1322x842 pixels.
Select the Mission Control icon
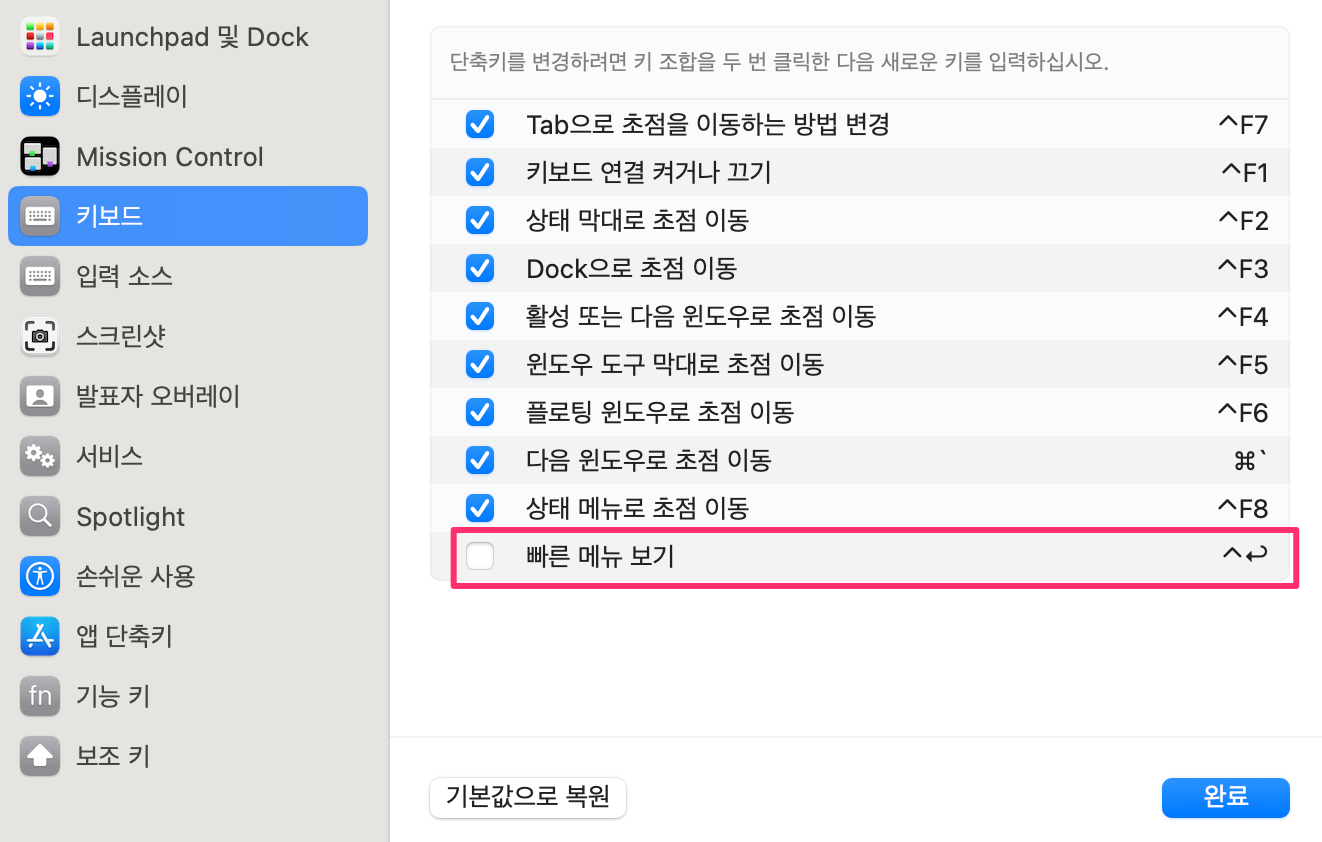click(x=40, y=157)
